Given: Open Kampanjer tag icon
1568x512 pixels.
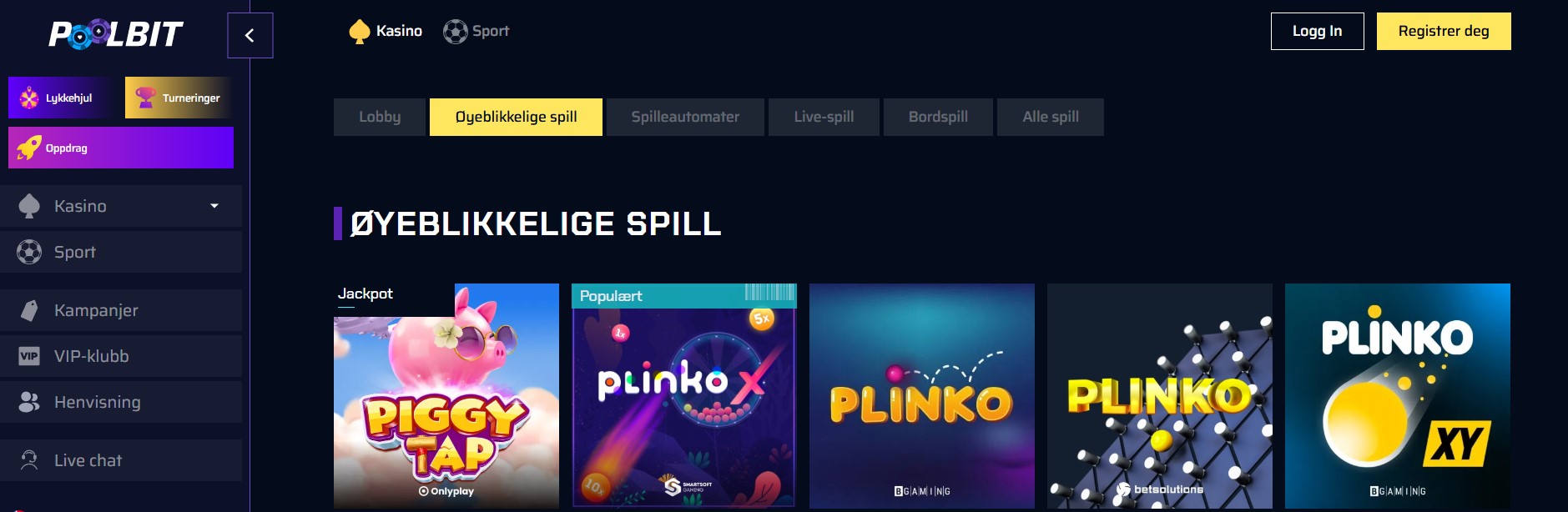Looking at the screenshot, I should pyautogui.click(x=29, y=310).
